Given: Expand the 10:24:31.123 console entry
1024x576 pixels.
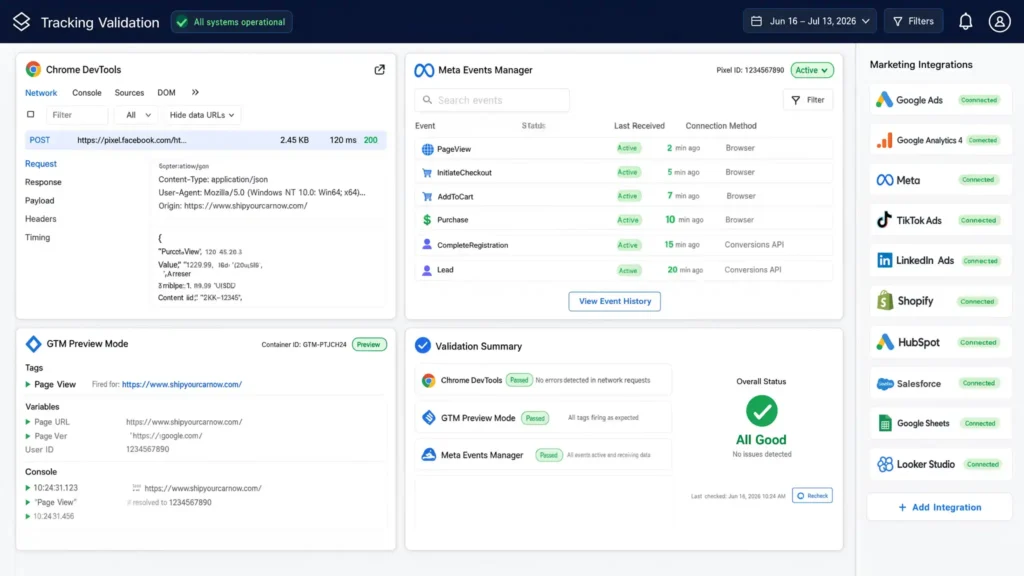Looking at the screenshot, I should point(28,488).
